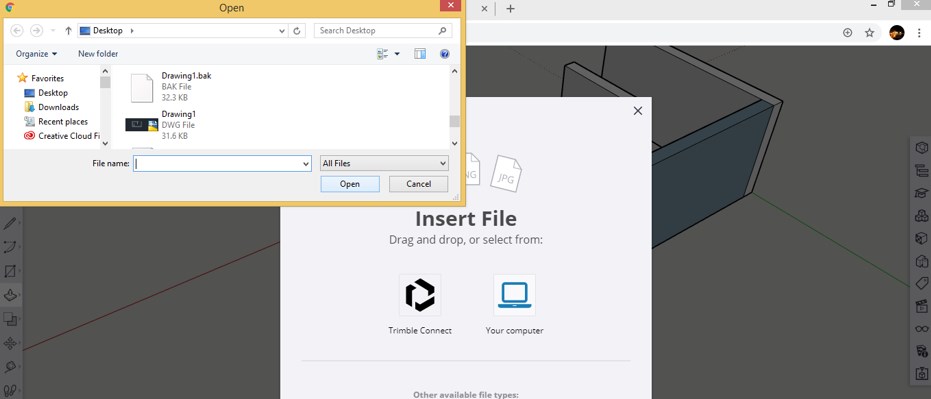The image size is (931, 399).
Task: Select the Drawing1.bak file
Action: [171, 87]
